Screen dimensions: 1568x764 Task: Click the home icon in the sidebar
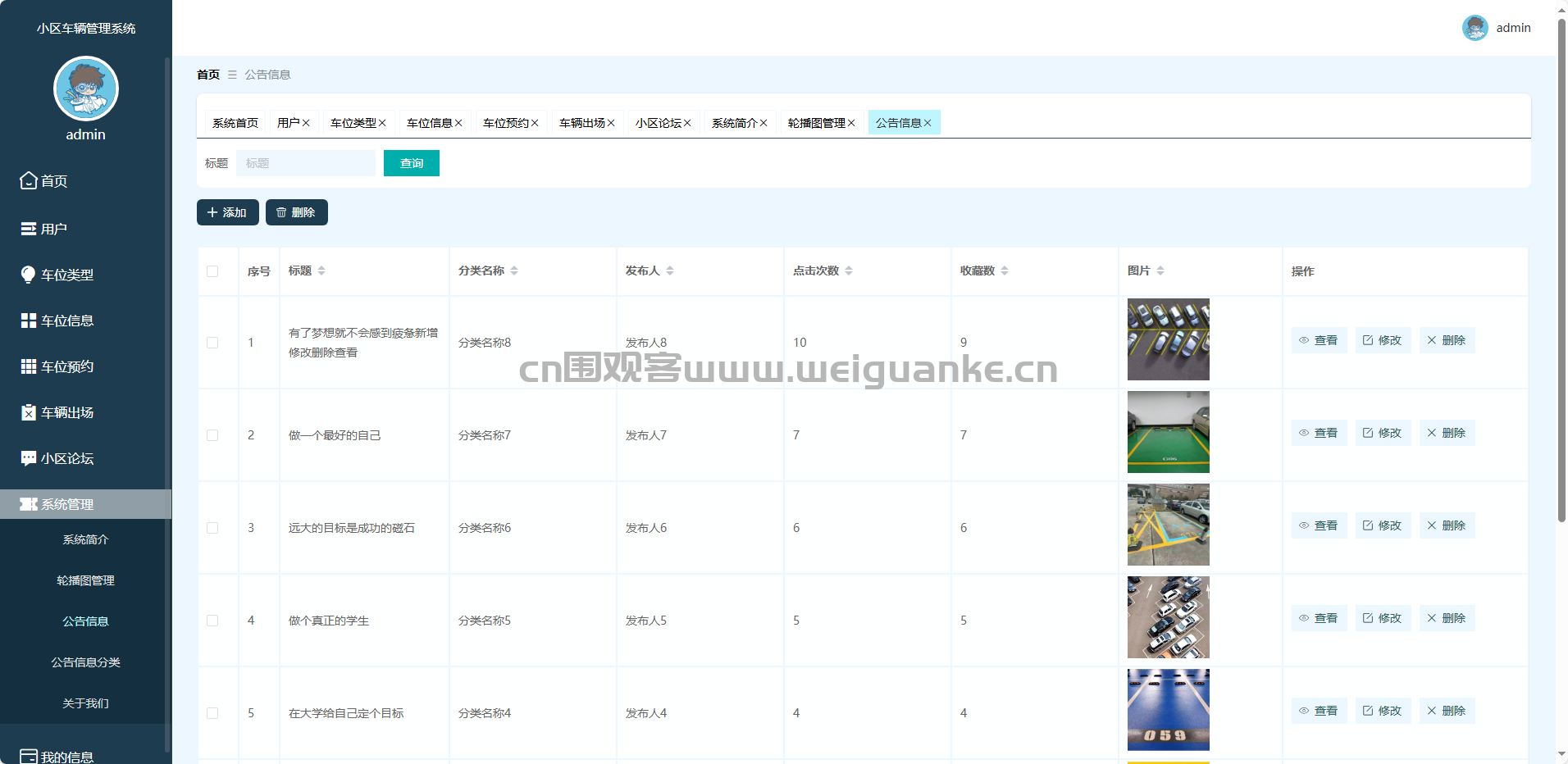[29, 180]
